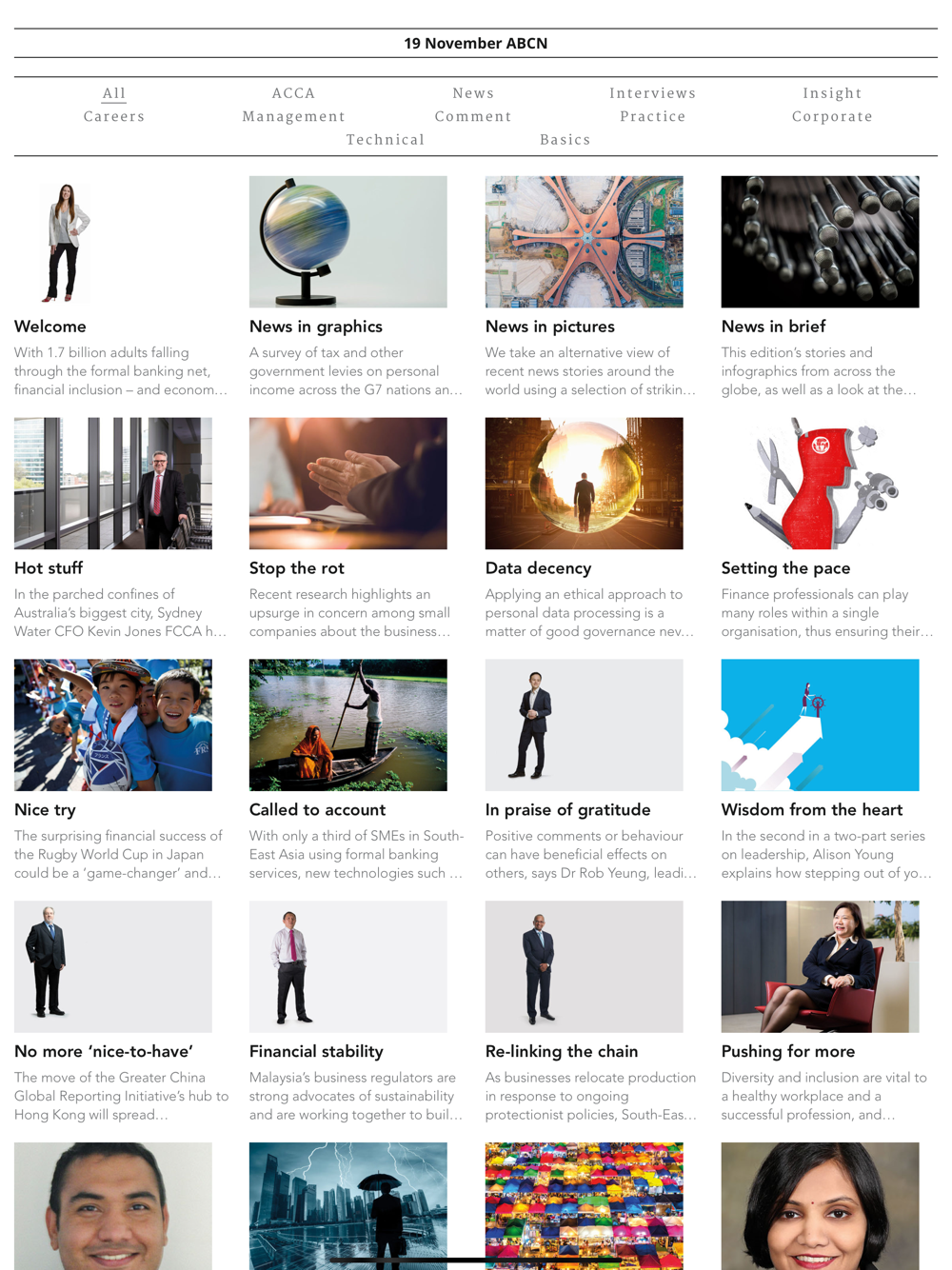952x1270 pixels.
Task: Tap the 19 November ABCN title
Action: [476, 43]
